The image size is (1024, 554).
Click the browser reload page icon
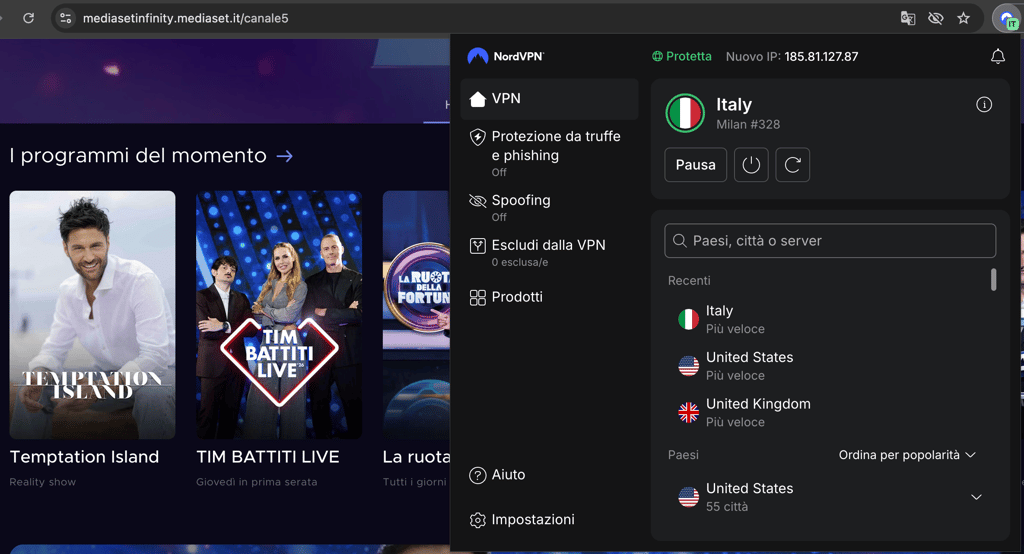pyautogui.click(x=28, y=18)
